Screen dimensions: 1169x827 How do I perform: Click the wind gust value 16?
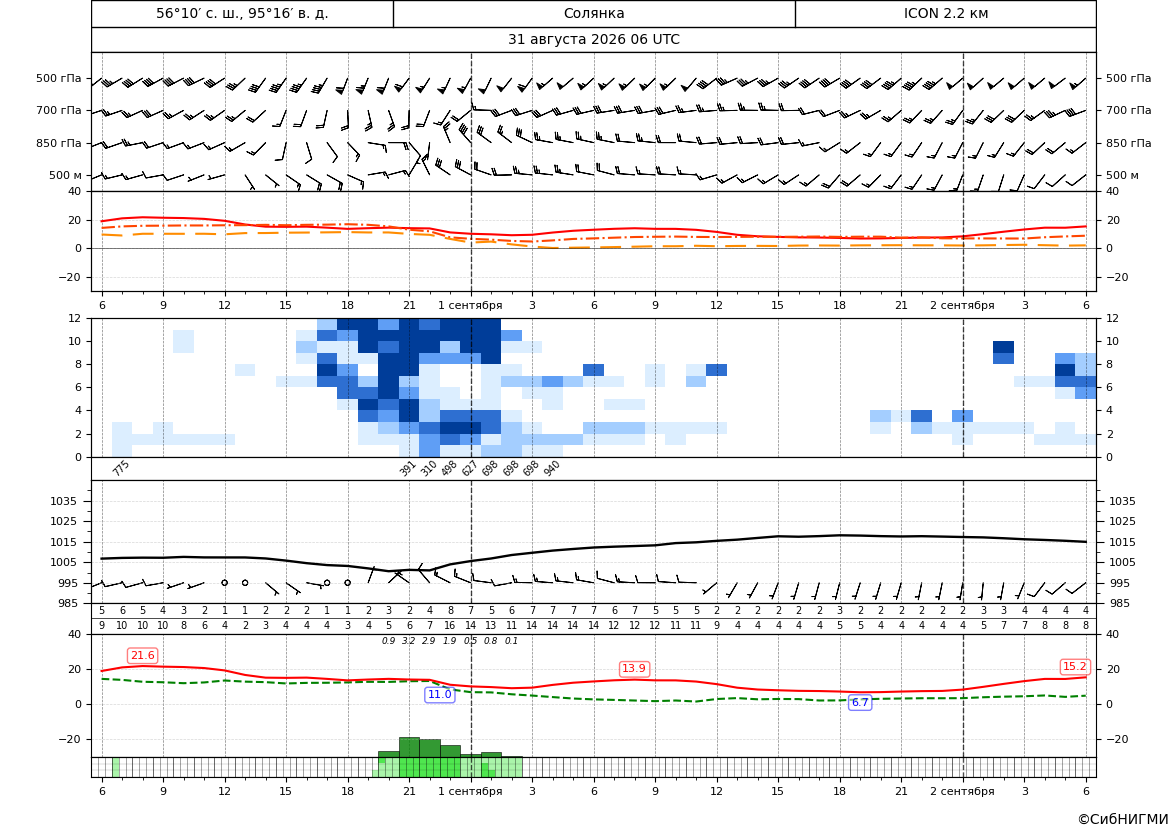tap(450, 626)
